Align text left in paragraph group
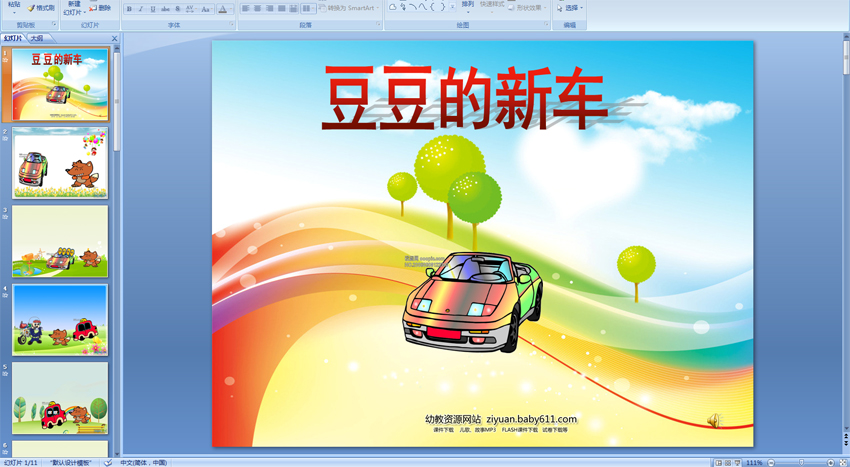Viewport: 850px width, 467px height. tap(246, 9)
